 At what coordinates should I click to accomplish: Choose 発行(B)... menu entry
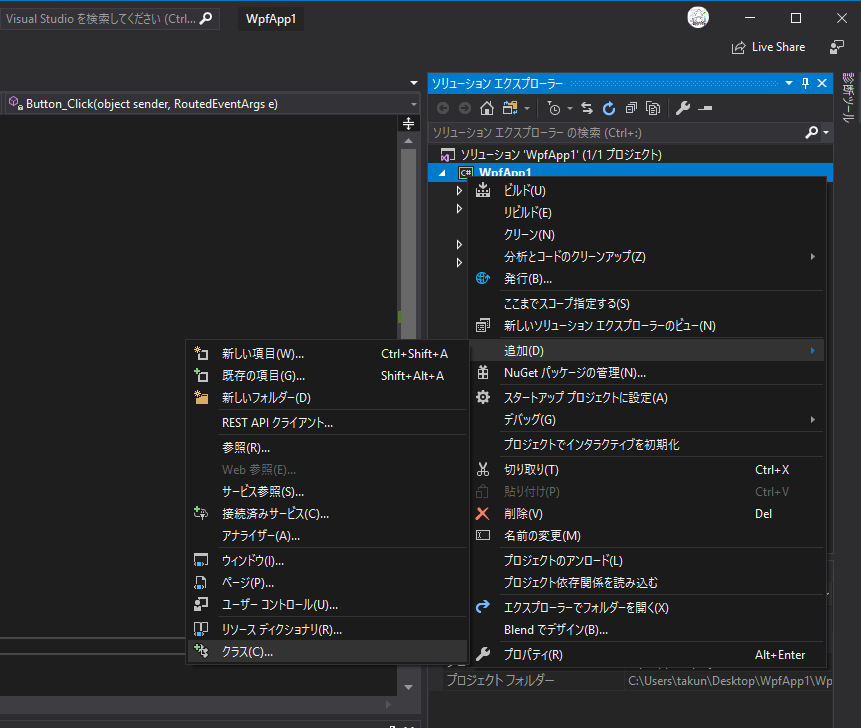coord(646,278)
